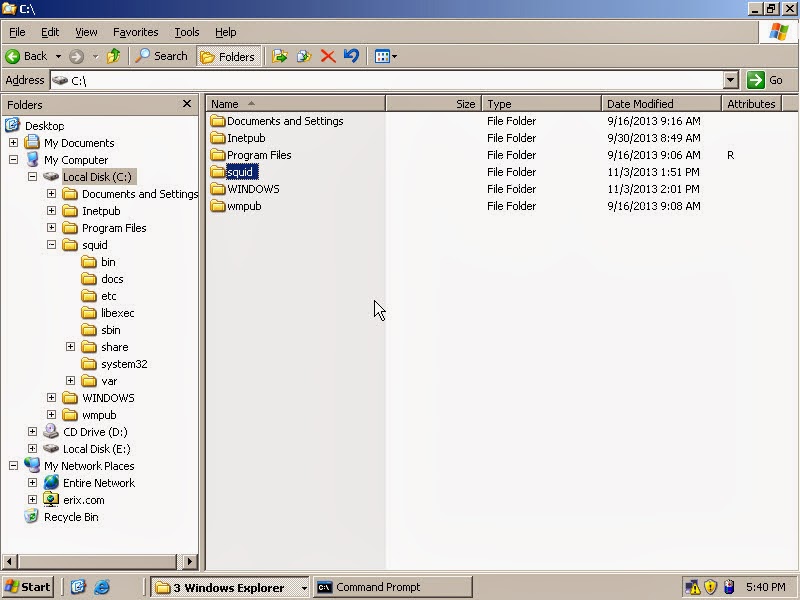800x600 pixels.
Task: Select the docs folder in tree
Action: click(112, 279)
